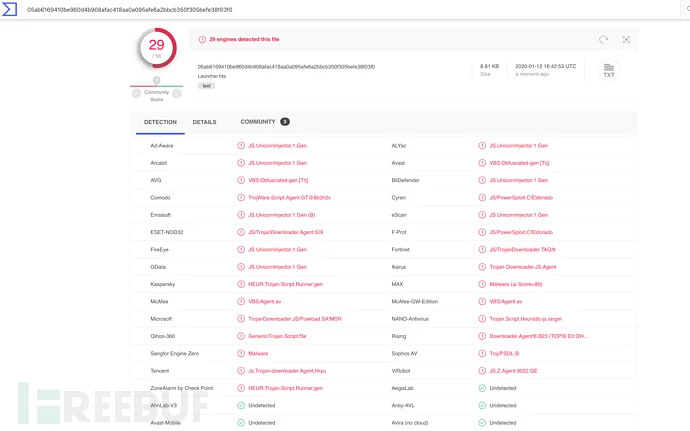Vote down with left community score button
This screenshot has height=431, width=690.
(136, 93)
